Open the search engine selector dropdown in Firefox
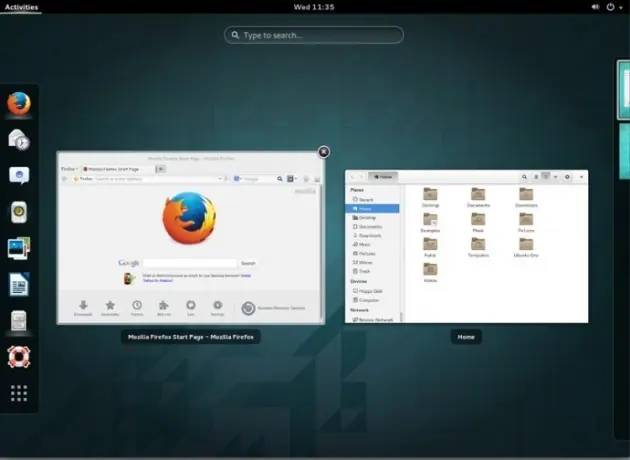This screenshot has width=630, height=460. (x=237, y=179)
